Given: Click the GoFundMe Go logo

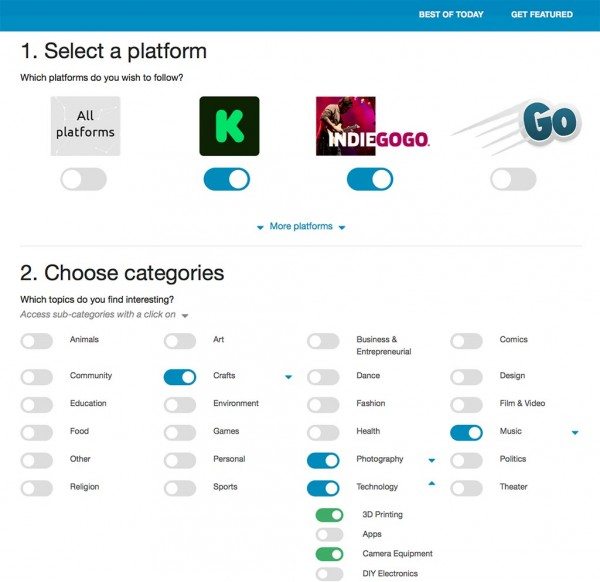Looking at the screenshot, I should tap(517, 127).
